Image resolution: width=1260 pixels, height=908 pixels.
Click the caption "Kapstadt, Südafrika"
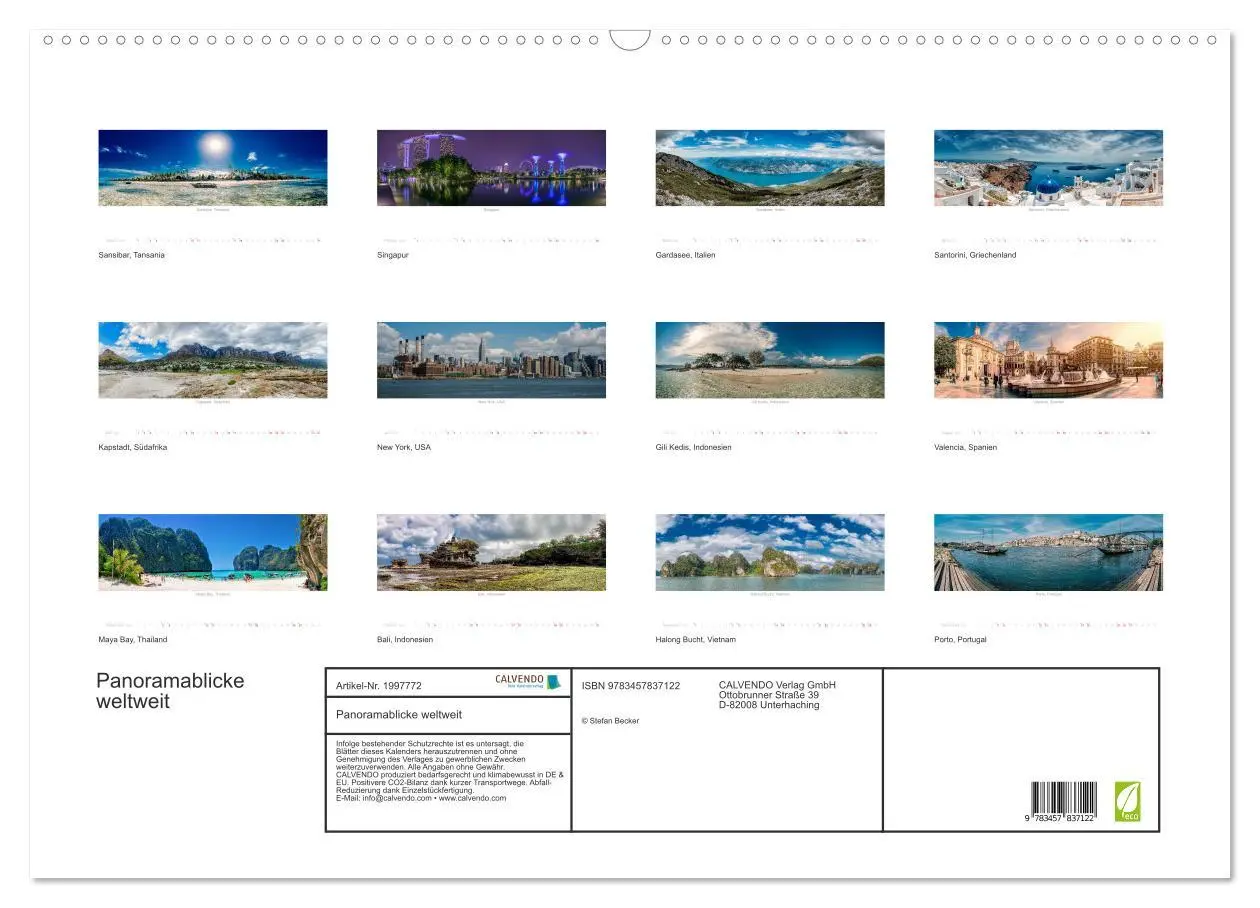(x=133, y=447)
